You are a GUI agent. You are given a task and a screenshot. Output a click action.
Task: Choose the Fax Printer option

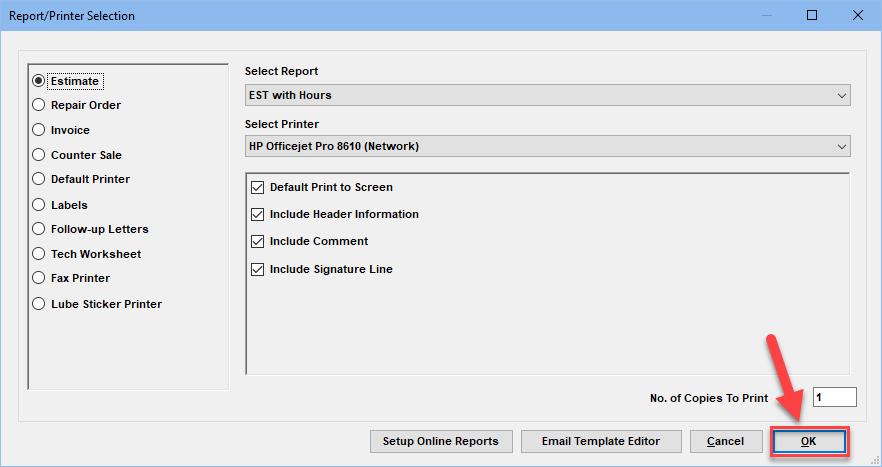pos(39,278)
